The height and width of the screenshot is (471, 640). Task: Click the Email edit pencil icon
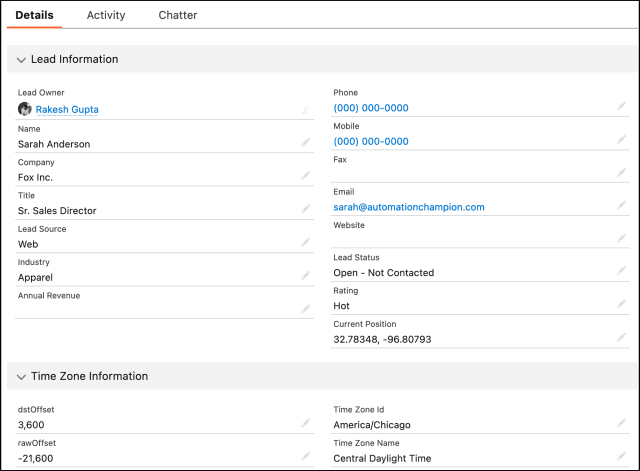[621, 205]
